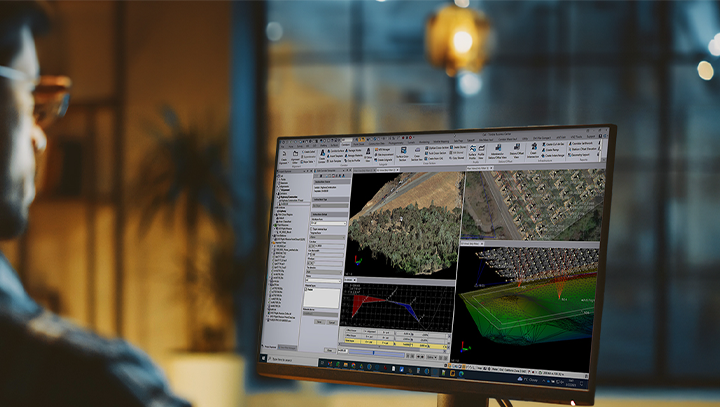Screen dimensions: 720x407
Task: Toggle the checkbox in the material layer list
Action: (306, 289)
